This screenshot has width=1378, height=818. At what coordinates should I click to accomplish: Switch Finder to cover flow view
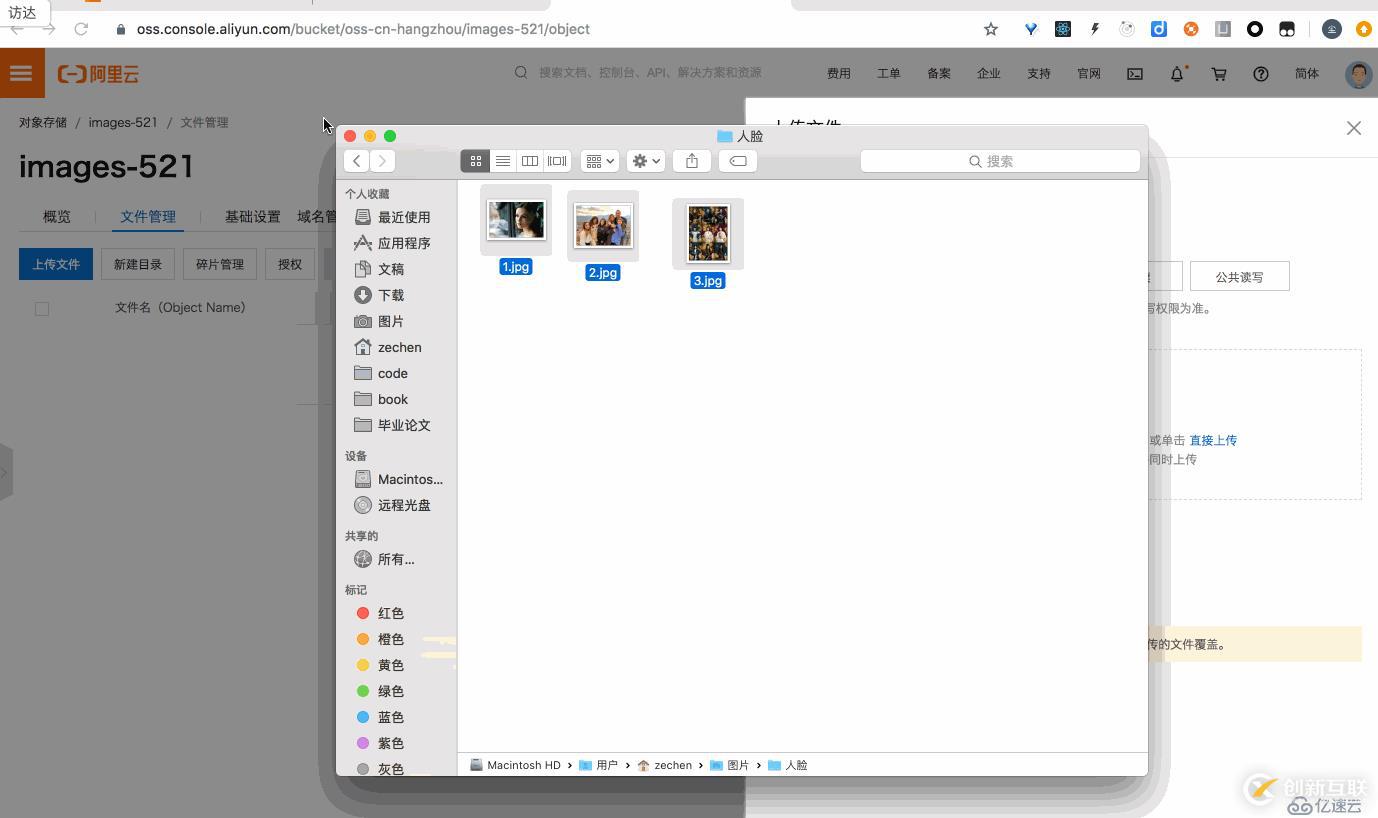(x=556, y=160)
